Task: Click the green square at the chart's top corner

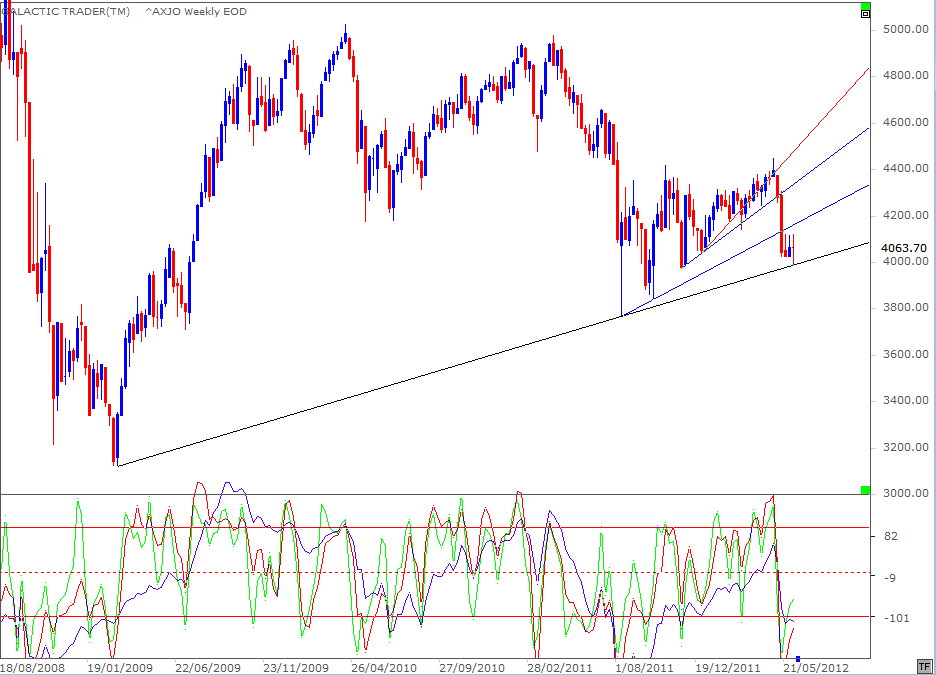Action: click(866, 6)
